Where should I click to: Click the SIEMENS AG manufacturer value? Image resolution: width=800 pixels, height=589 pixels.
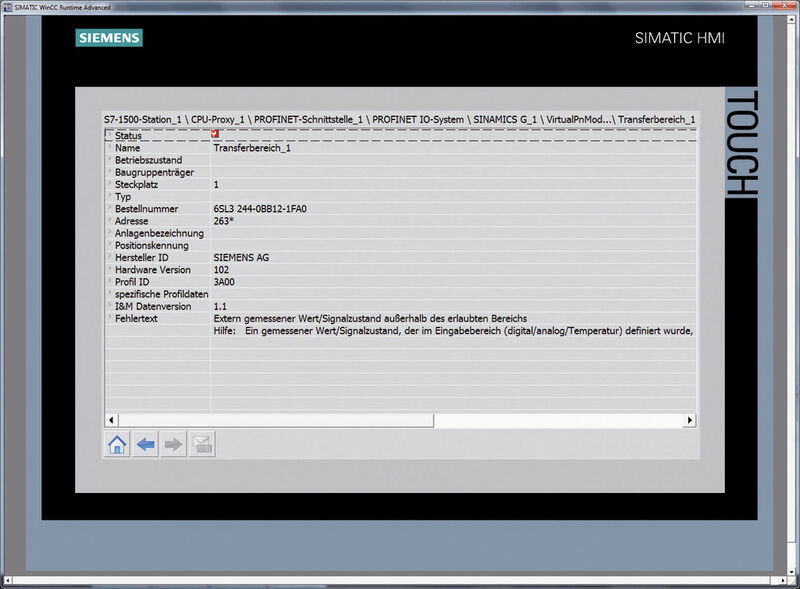coord(241,258)
